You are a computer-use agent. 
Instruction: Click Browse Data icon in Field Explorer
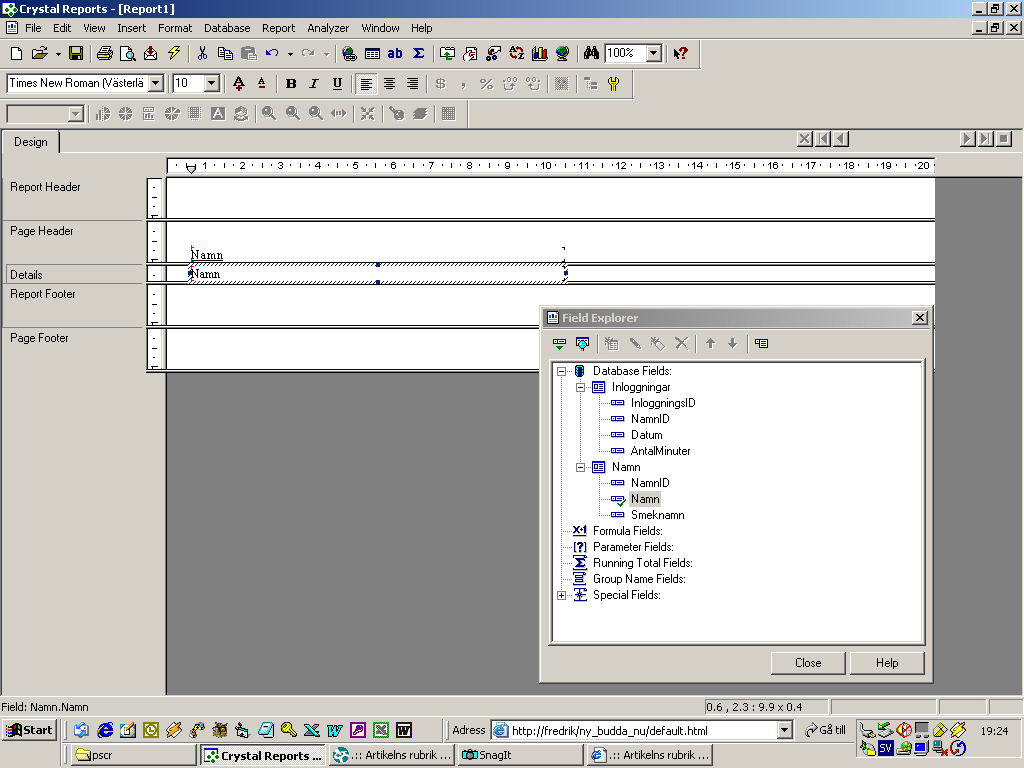(582, 344)
